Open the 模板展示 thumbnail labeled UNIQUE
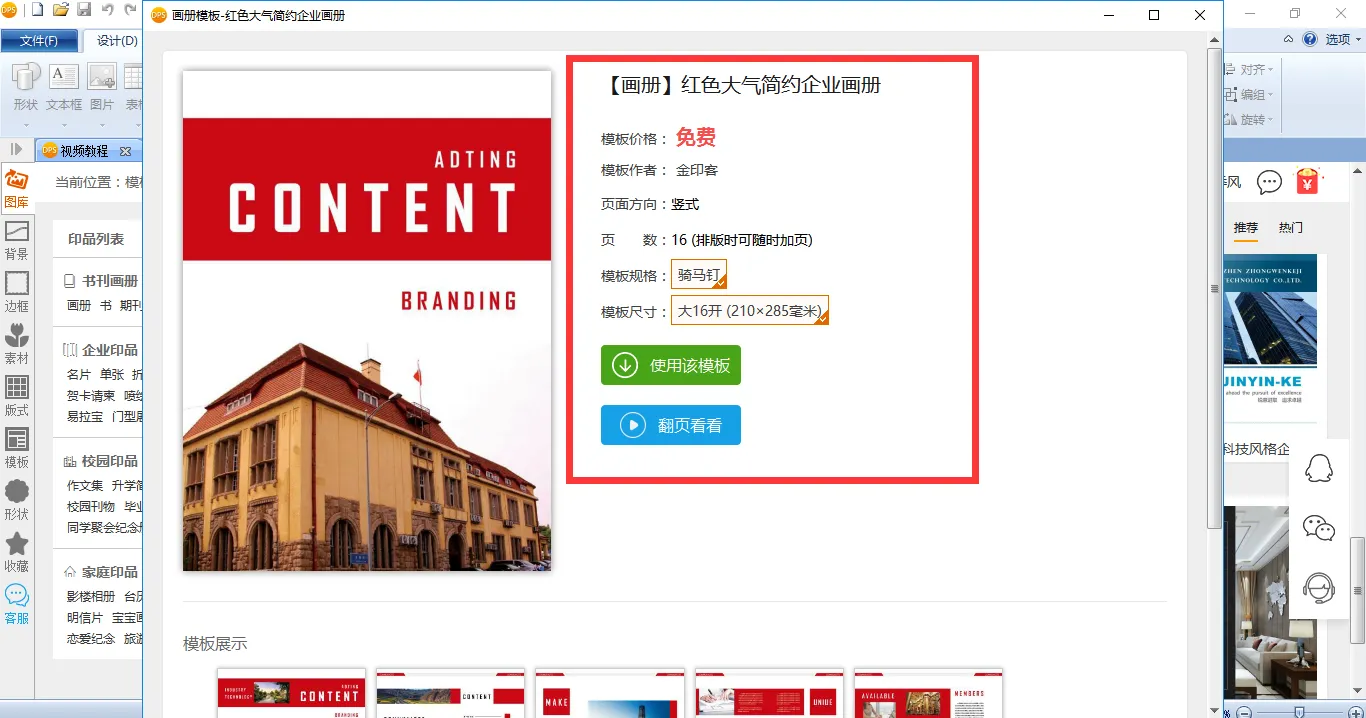 (769, 693)
